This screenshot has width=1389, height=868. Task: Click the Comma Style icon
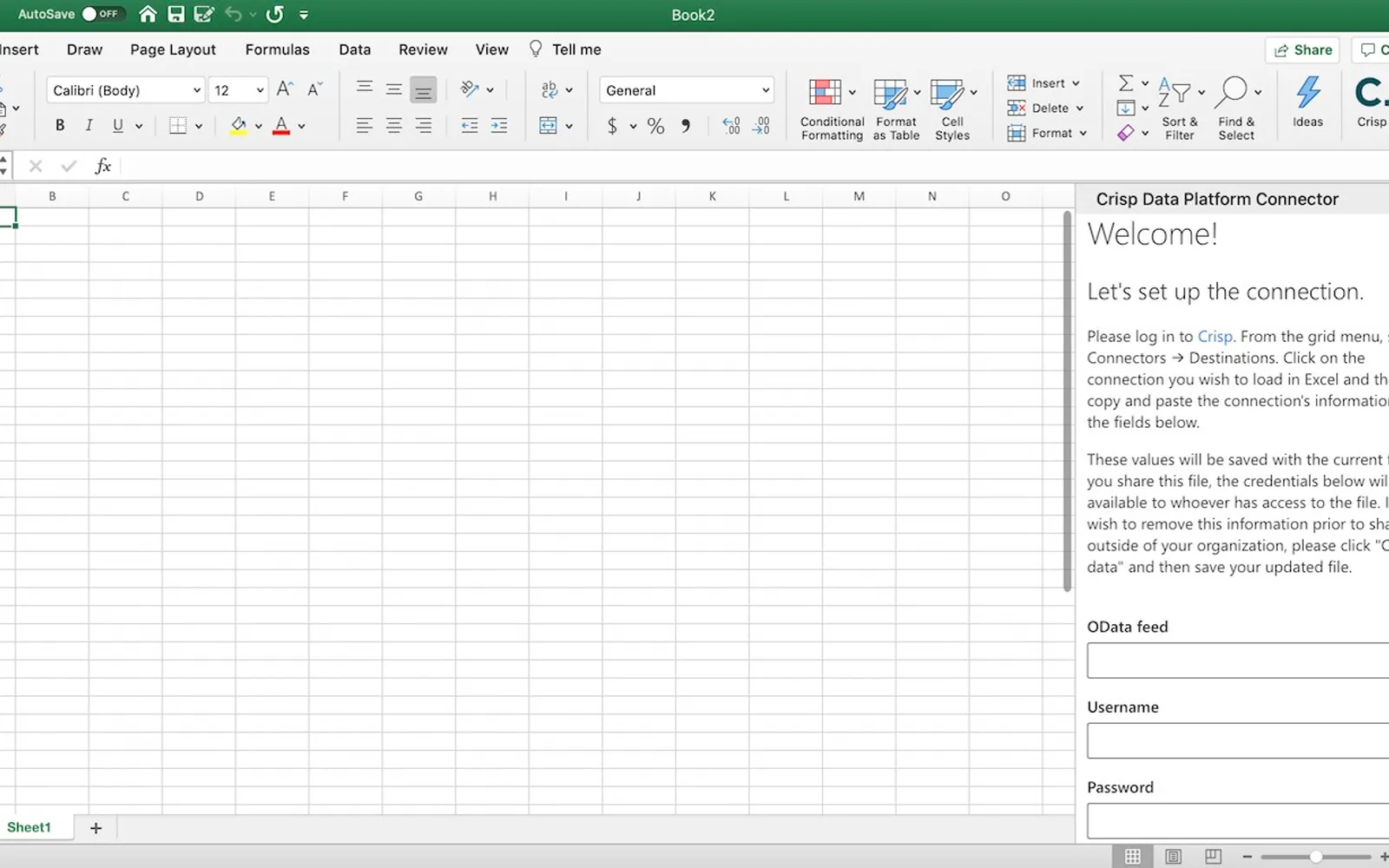pyautogui.click(x=686, y=126)
